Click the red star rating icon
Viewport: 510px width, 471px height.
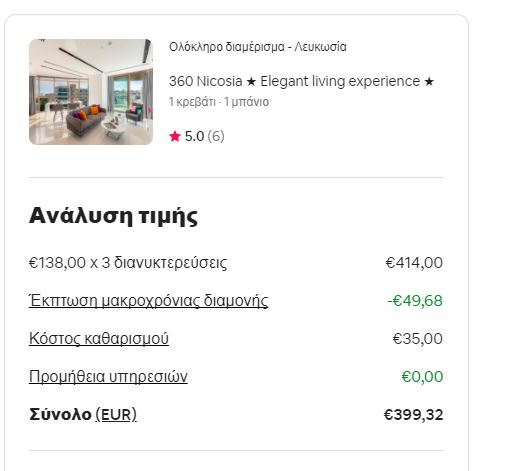pos(175,136)
